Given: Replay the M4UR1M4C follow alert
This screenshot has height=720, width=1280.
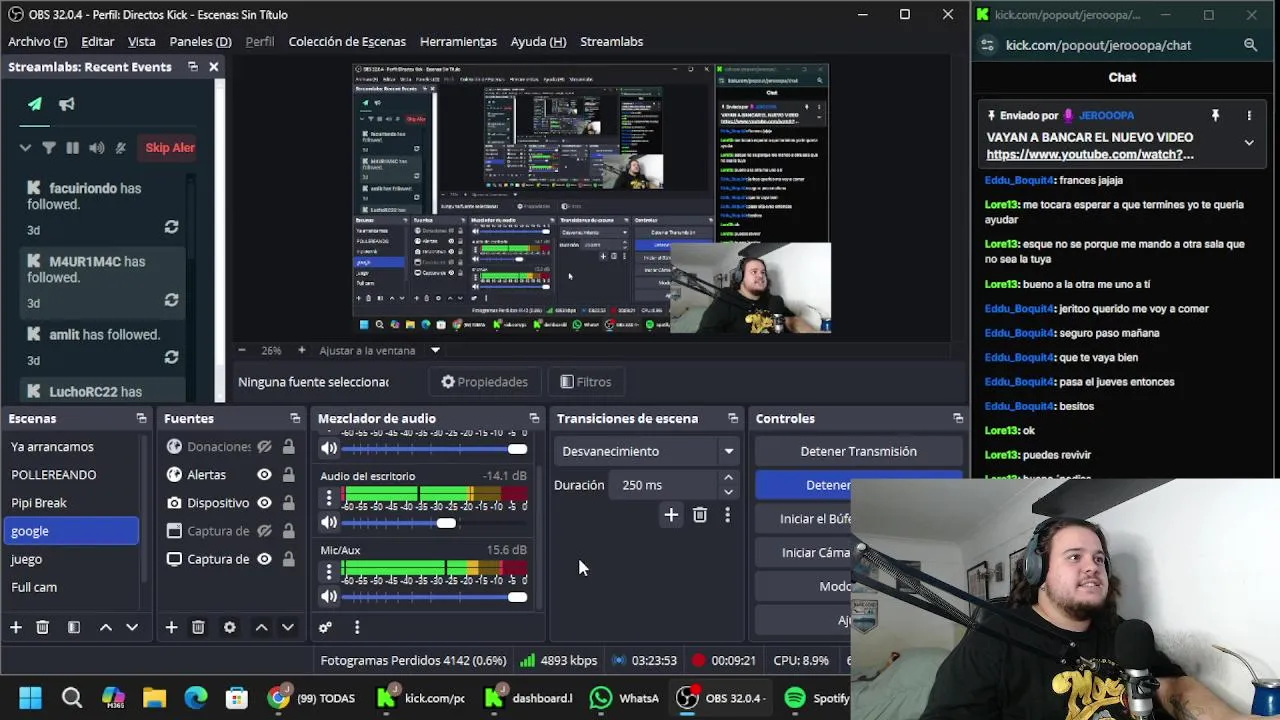Looking at the screenshot, I should [x=171, y=300].
